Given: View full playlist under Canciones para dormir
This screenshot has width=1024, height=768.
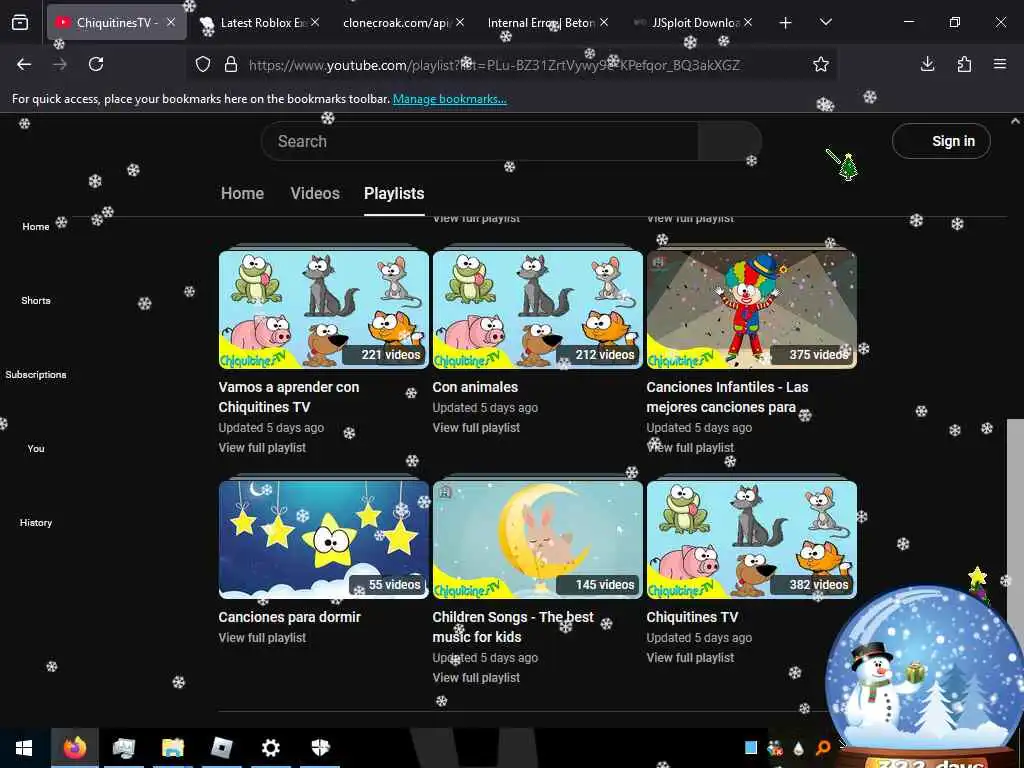Looking at the screenshot, I should coord(262,638).
